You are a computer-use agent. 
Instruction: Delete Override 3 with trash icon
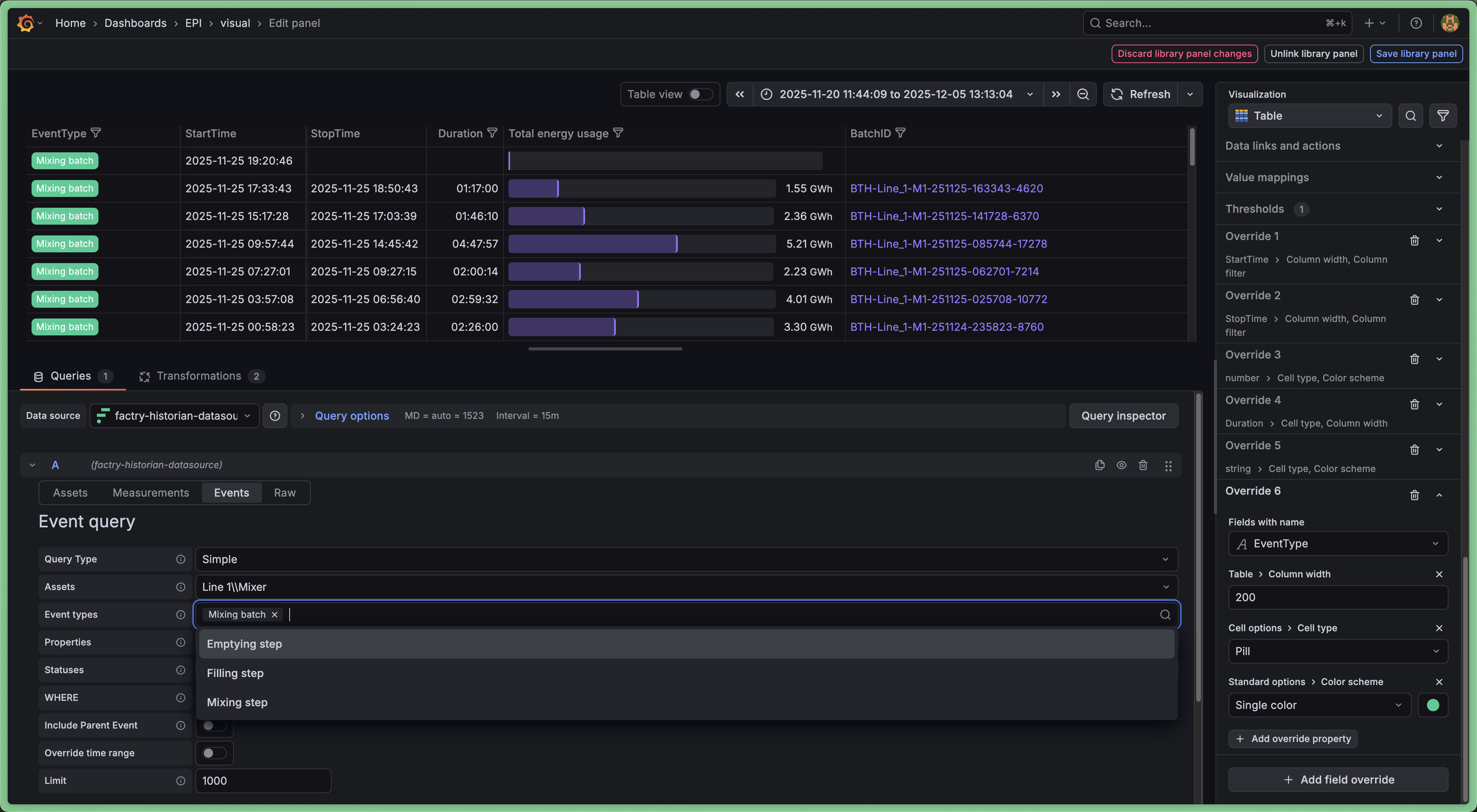[1414, 359]
